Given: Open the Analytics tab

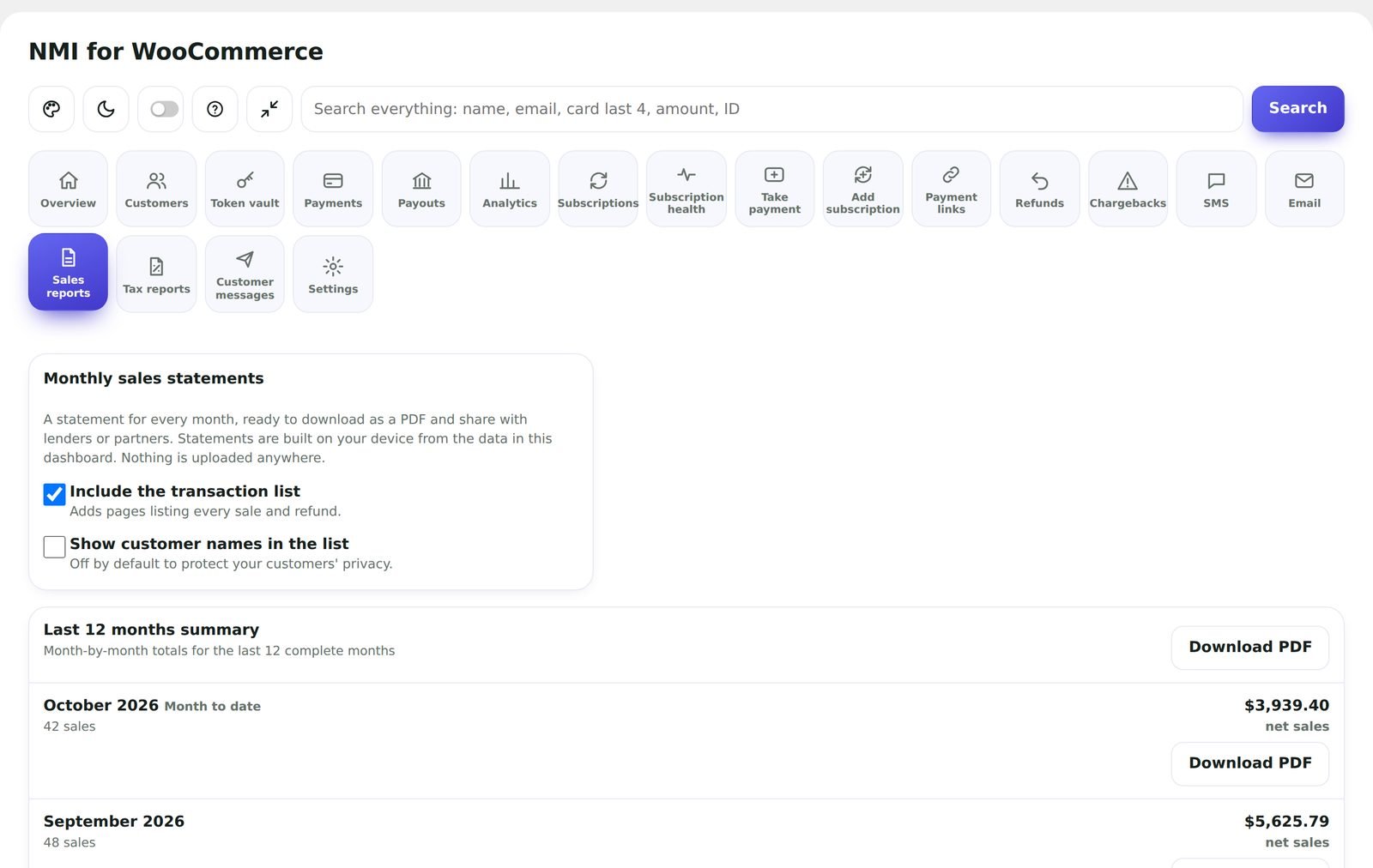Looking at the screenshot, I should (x=510, y=189).
